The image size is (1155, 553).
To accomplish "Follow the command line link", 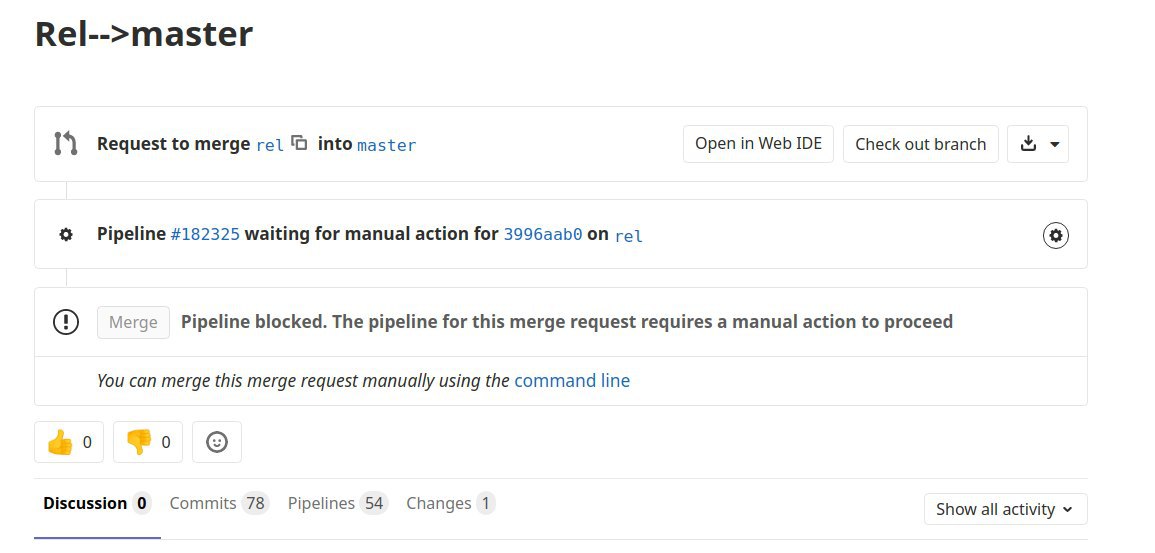I will point(572,381).
